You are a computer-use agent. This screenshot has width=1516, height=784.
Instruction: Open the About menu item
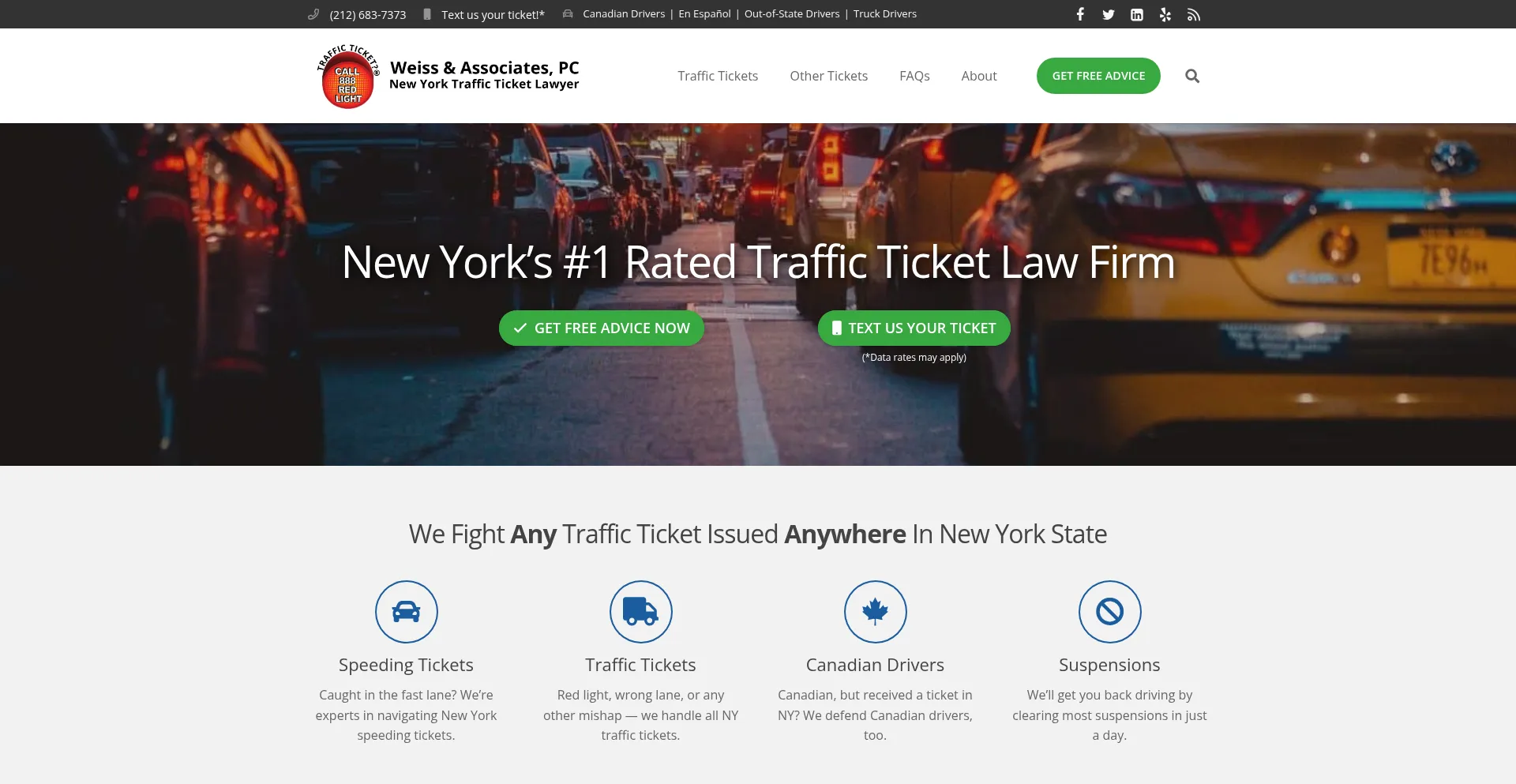pos(979,76)
